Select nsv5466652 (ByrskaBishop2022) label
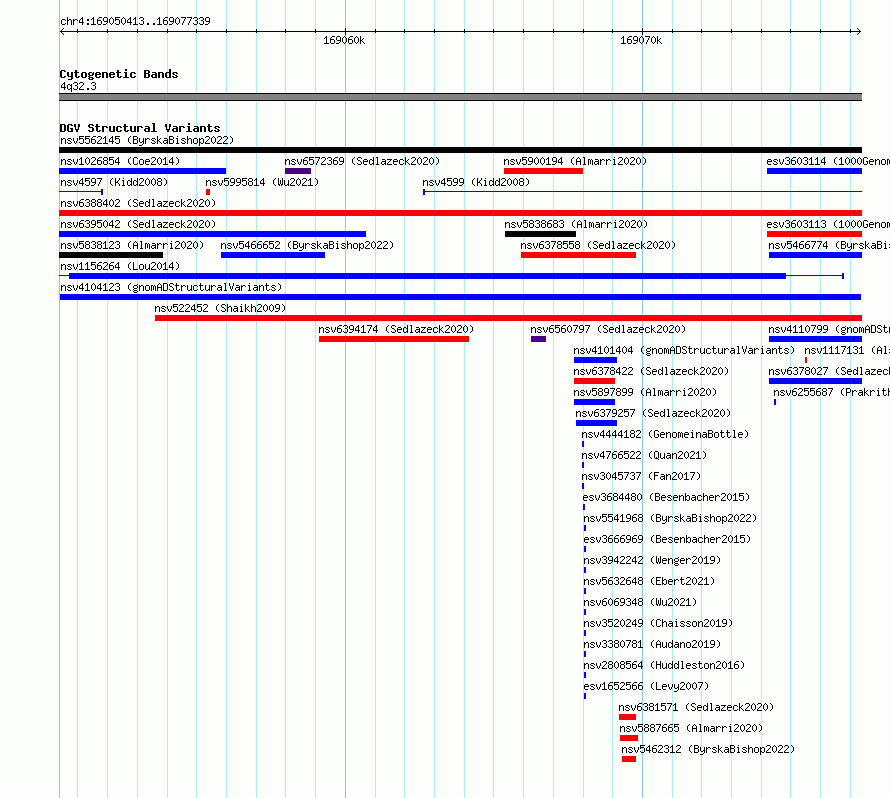Image resolution: width=890 pixels, height=798 pixels. pos(307,245)
